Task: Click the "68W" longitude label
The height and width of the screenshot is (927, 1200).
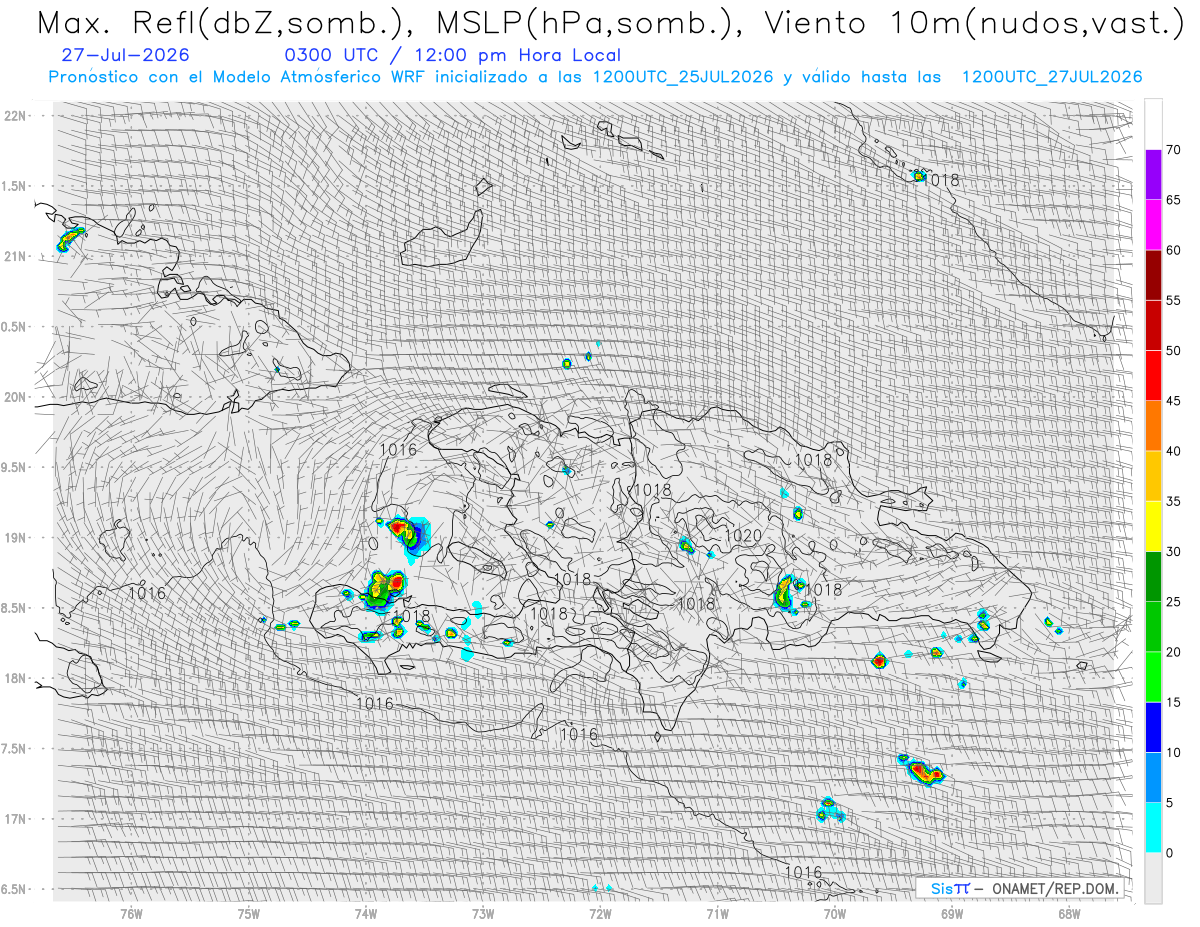Action: 1068,913
